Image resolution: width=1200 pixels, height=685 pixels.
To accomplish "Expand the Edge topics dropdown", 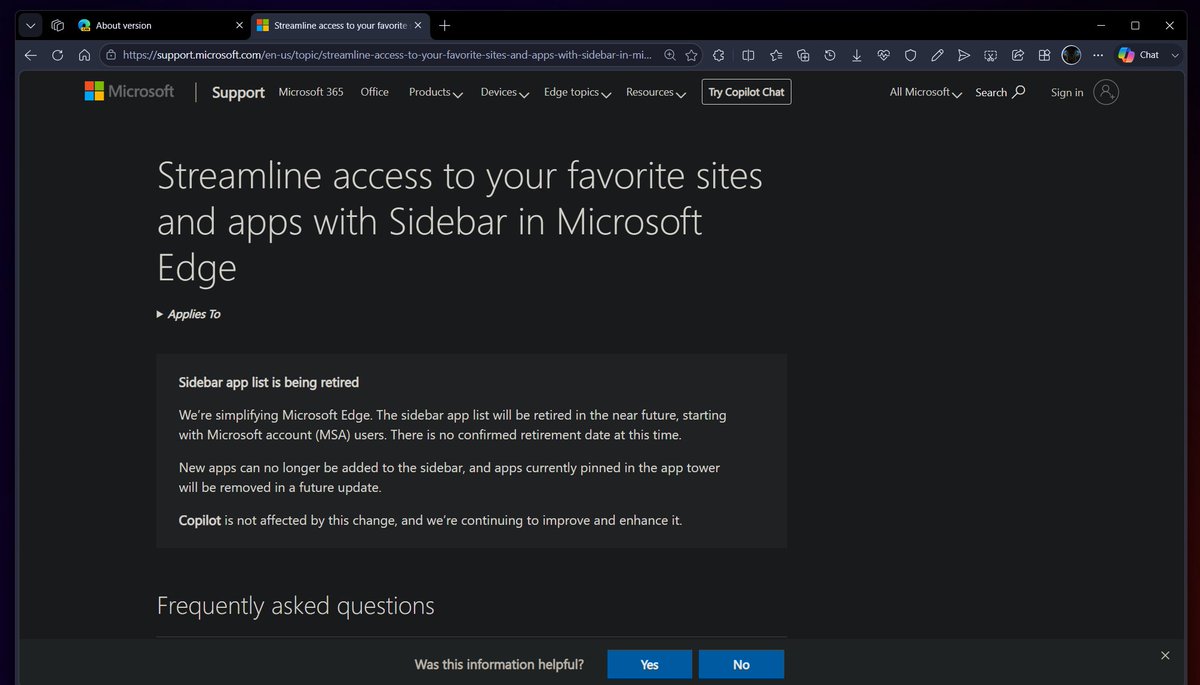I will 577,92.
